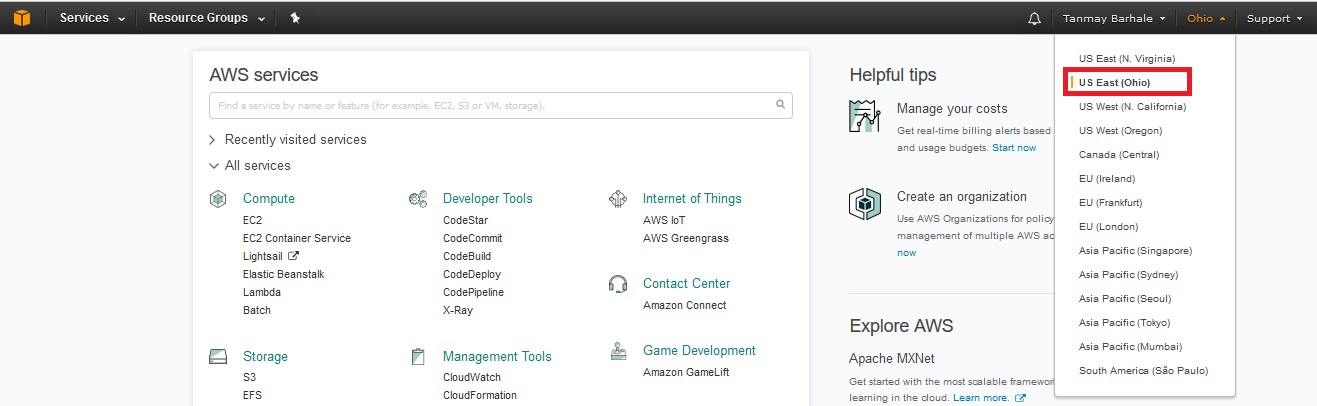
Task: Open EC2 Container Service link
Action: tap(297, 238)
